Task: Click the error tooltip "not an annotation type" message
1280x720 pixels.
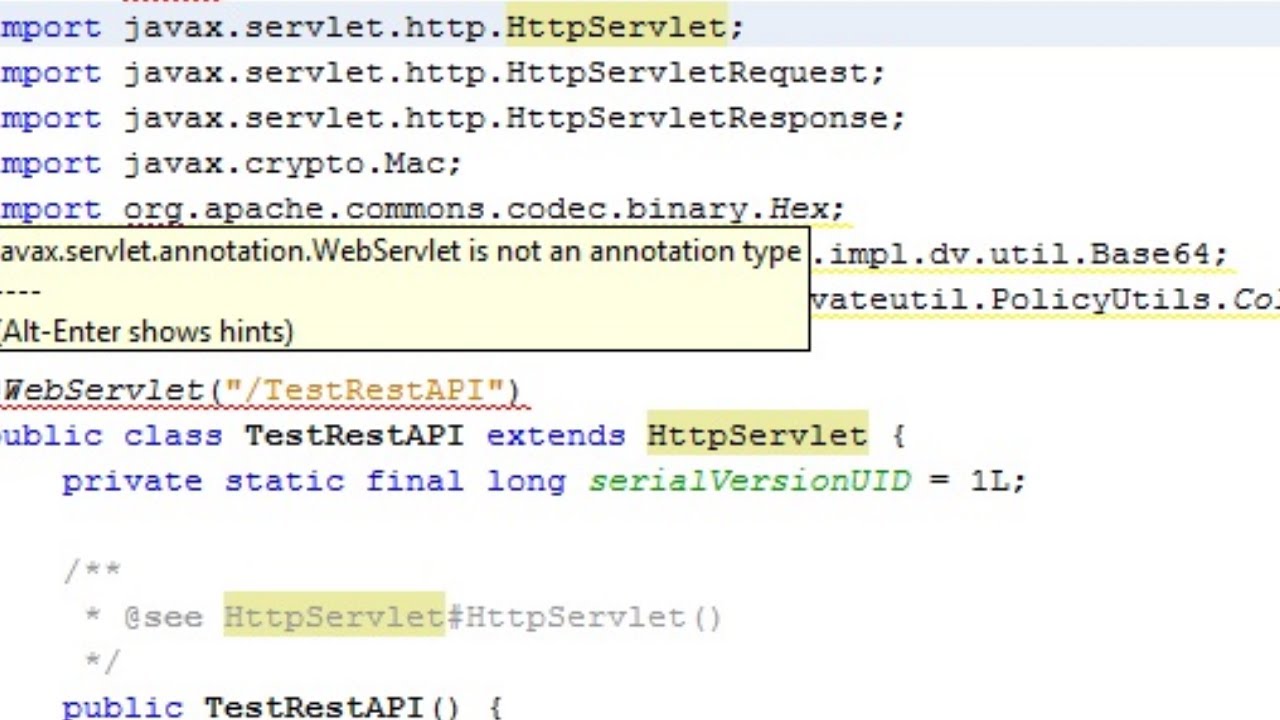Action: pyautogui.click(x=400, y=251)
